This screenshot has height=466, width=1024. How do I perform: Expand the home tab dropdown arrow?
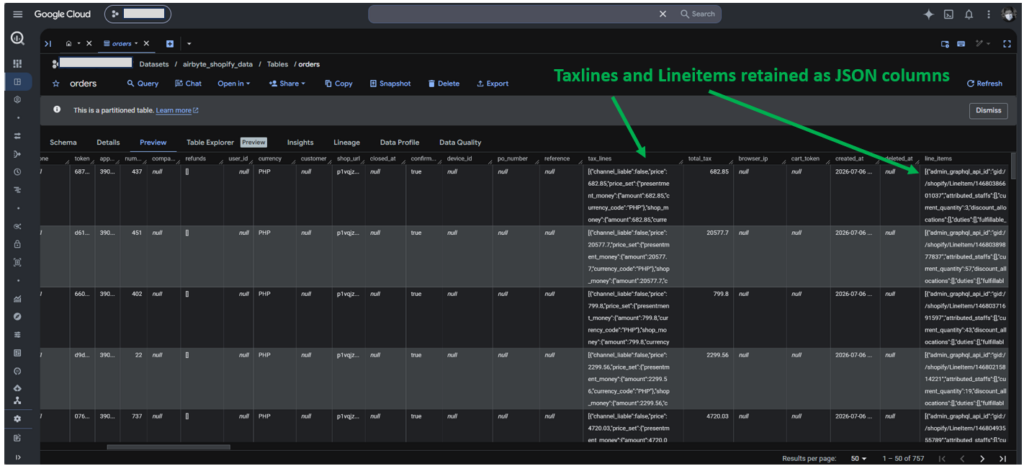point(79,44)
